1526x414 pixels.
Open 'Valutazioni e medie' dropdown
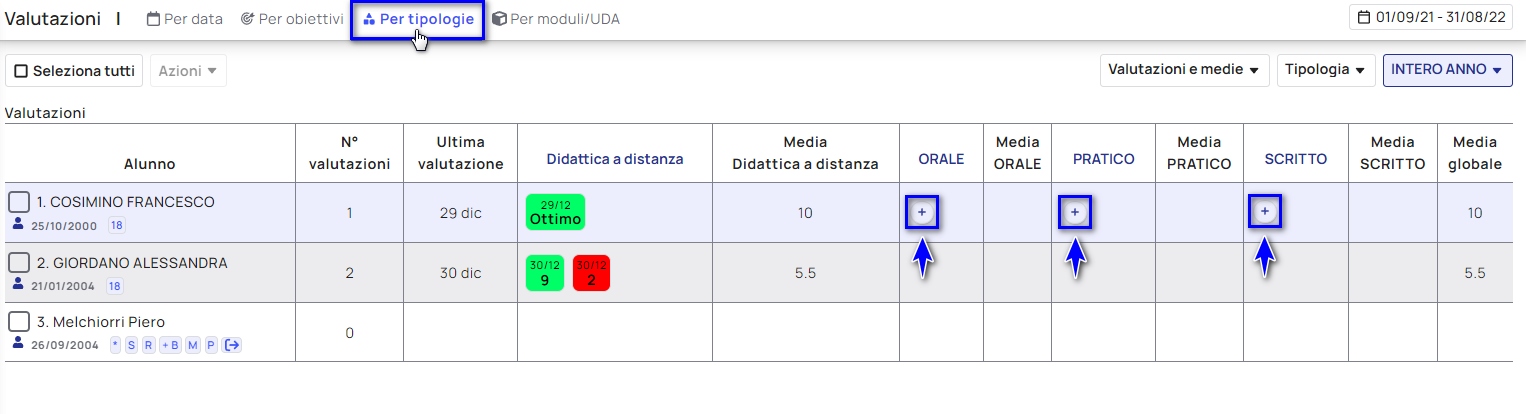click(1184, 70)
